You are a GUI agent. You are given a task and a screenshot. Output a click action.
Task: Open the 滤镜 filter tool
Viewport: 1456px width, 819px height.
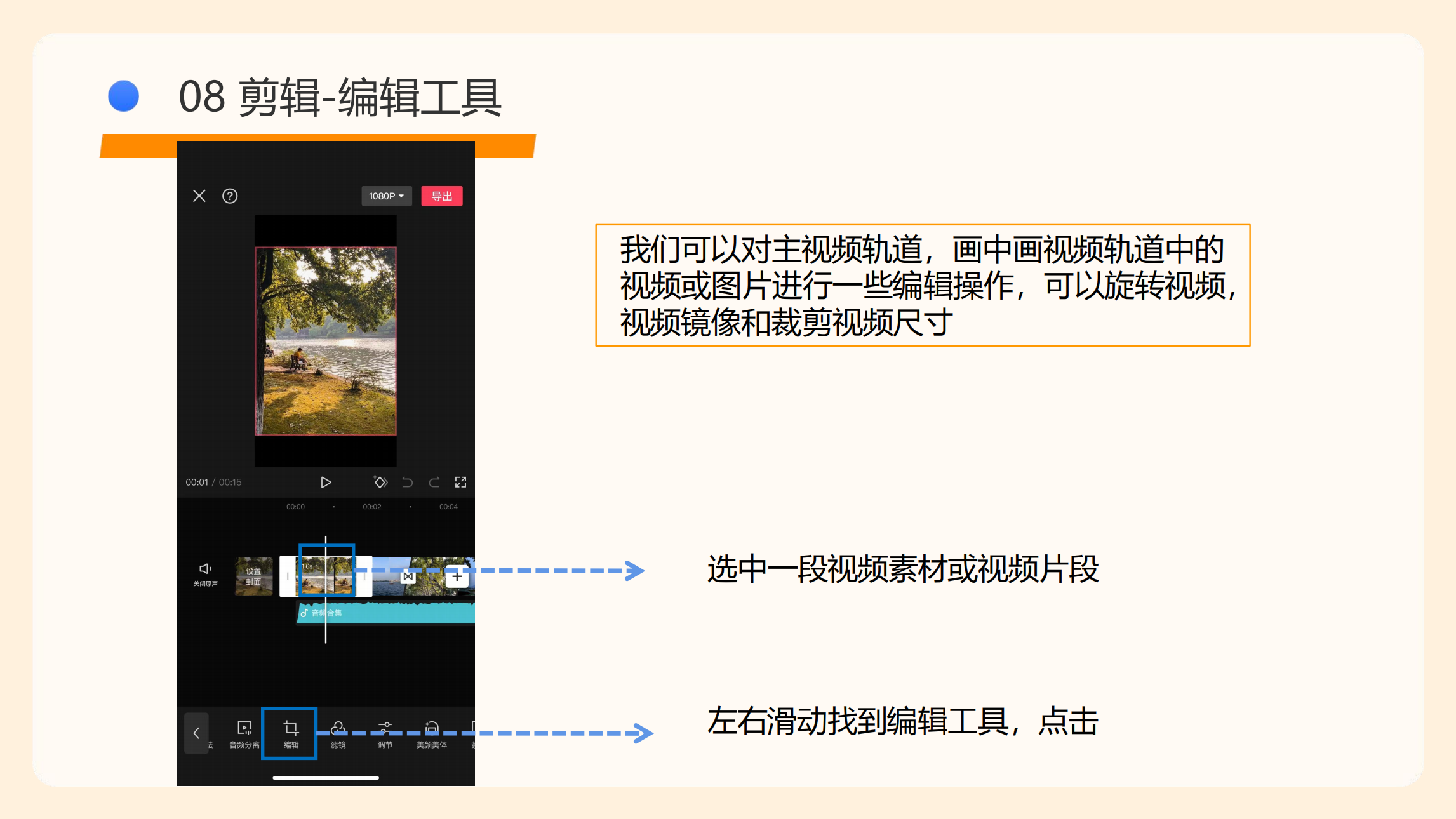pos(338,734)
